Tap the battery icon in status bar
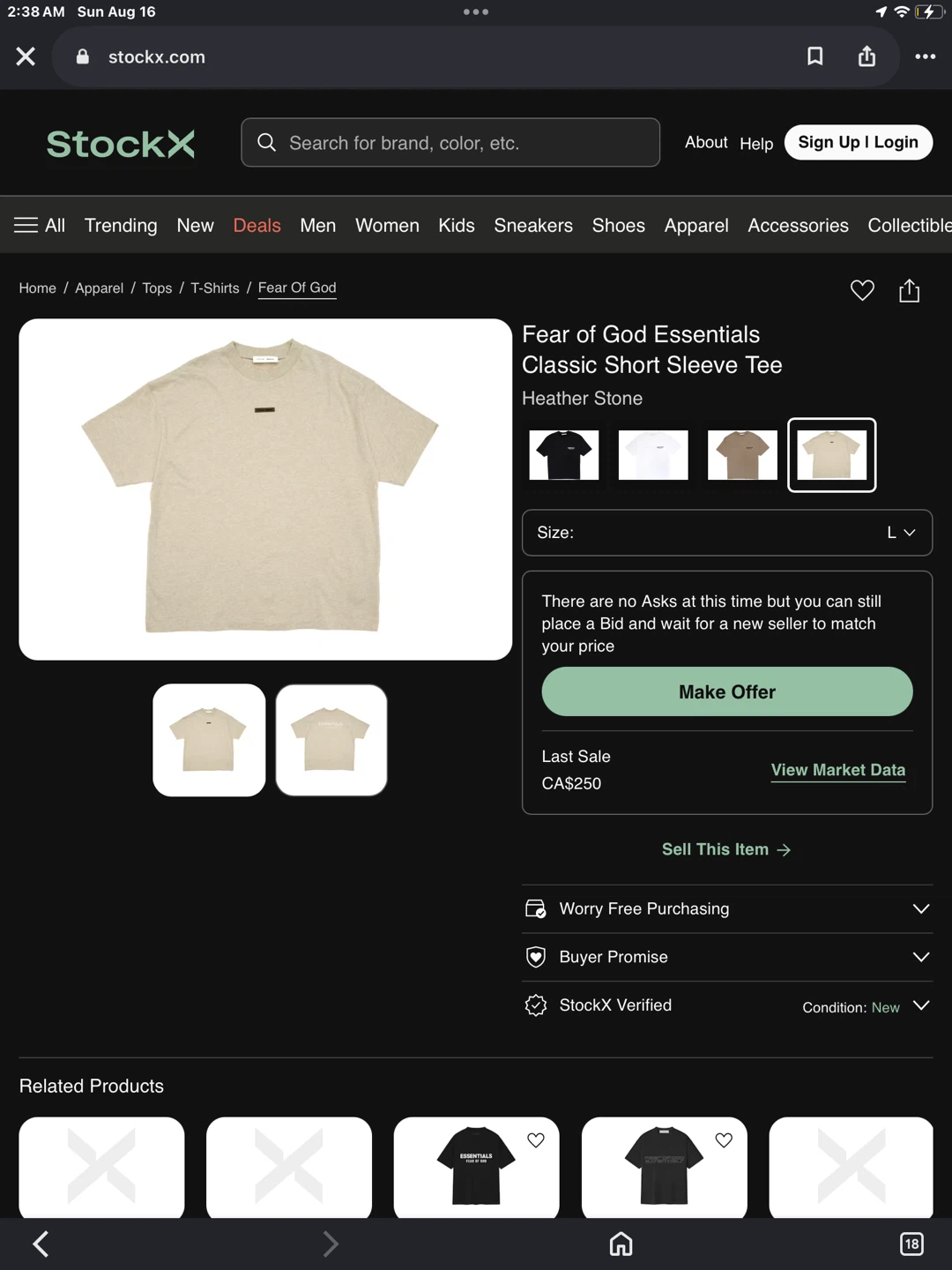This screenshot has width=952, height=1270. pyautogui.click(x=929, y=11)
